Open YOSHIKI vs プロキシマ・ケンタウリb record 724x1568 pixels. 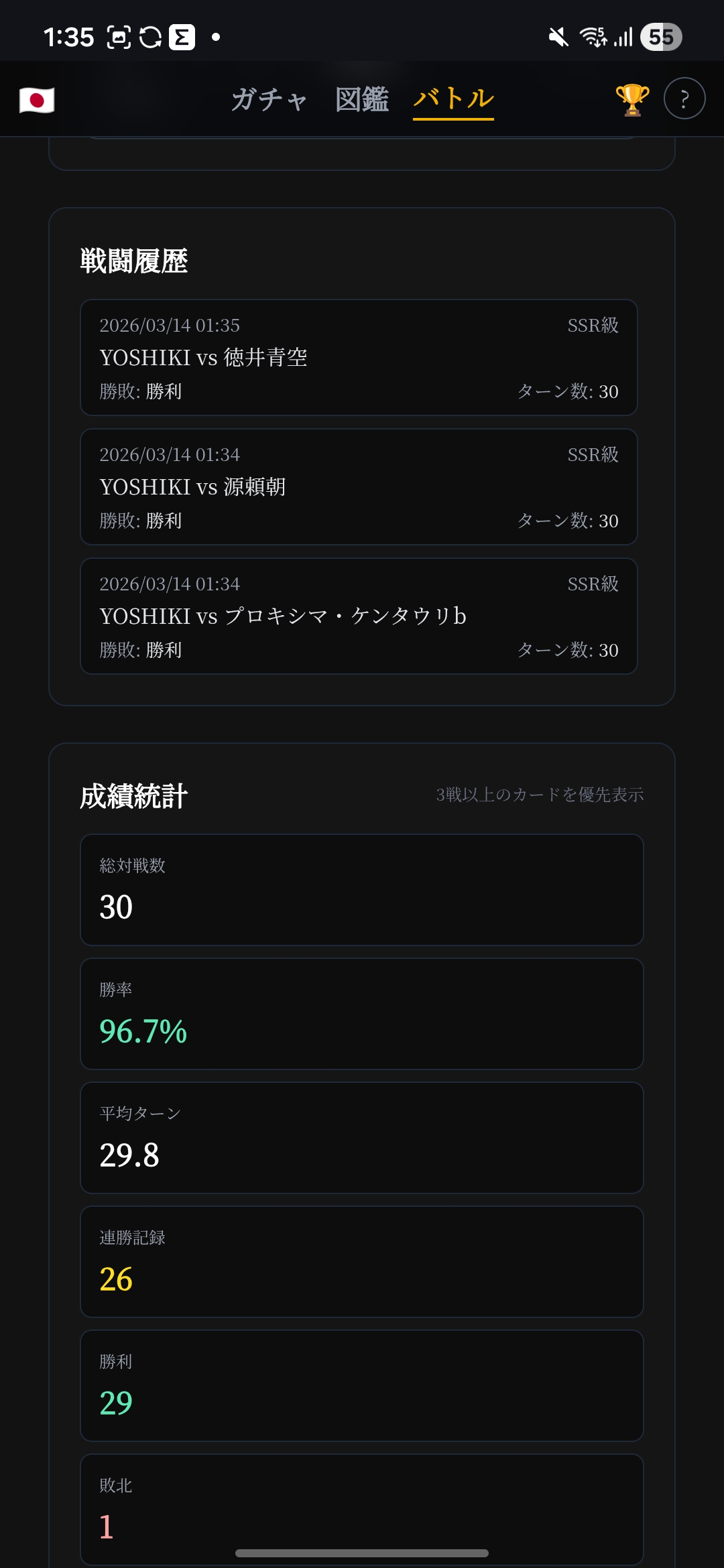[x=359, y=616]
